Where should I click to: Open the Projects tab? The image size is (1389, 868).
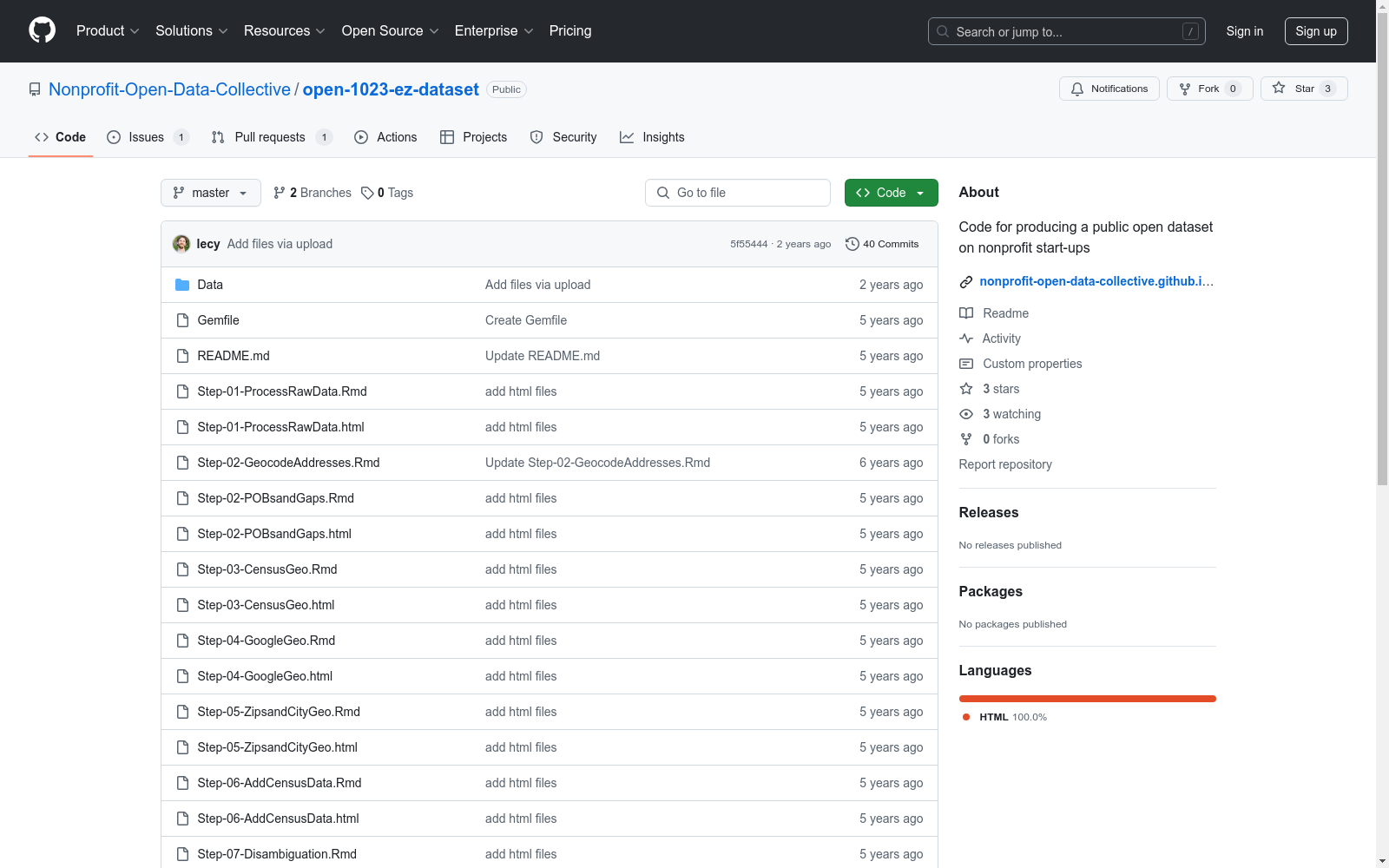coord(473,137)
